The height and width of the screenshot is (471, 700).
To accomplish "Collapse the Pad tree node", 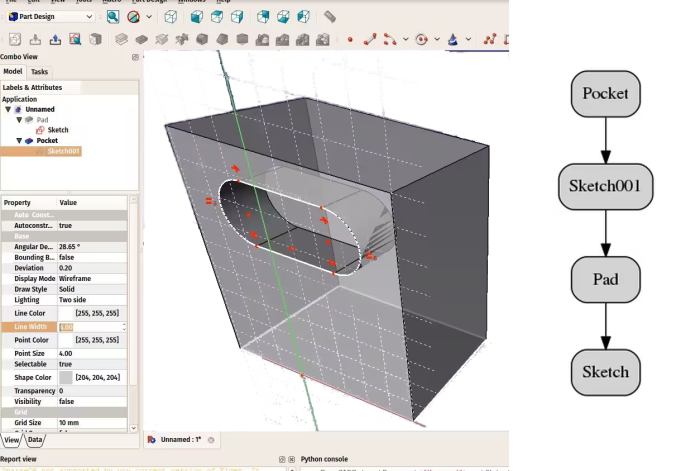I will pos(19,120).
